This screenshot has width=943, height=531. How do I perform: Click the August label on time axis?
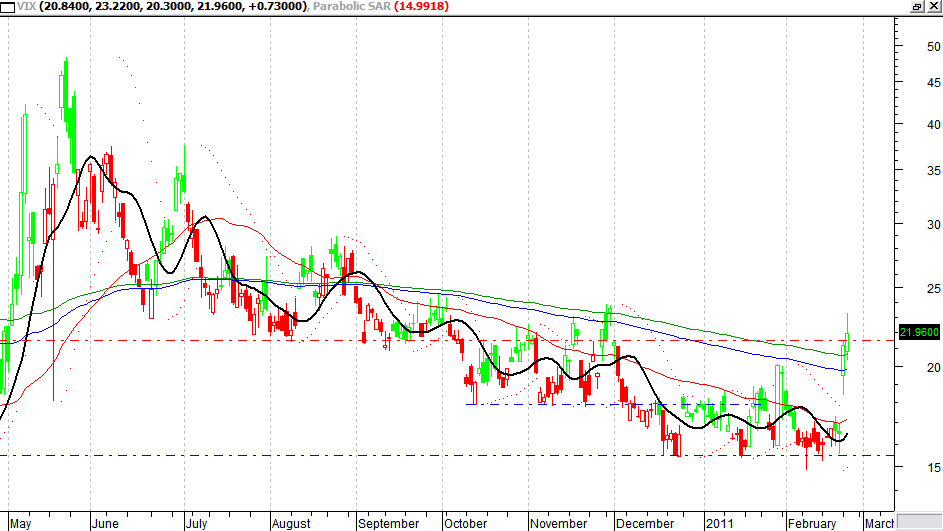pos(291,524)
